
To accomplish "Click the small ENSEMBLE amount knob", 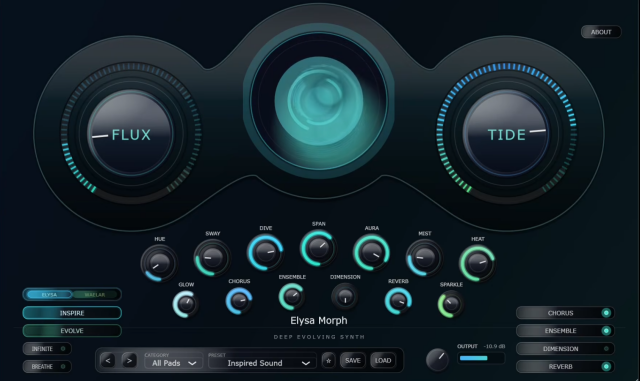I will [292, 297].
